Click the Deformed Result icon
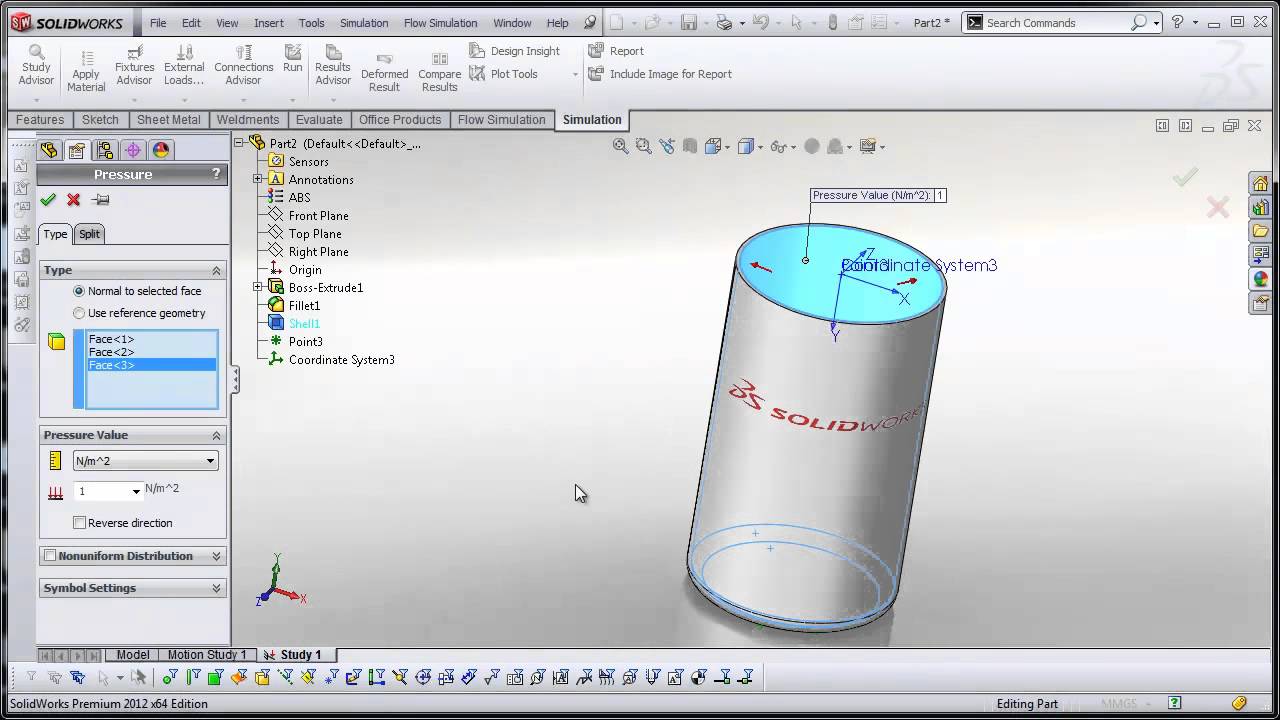The image size is (1280, 720). (384, 59)
